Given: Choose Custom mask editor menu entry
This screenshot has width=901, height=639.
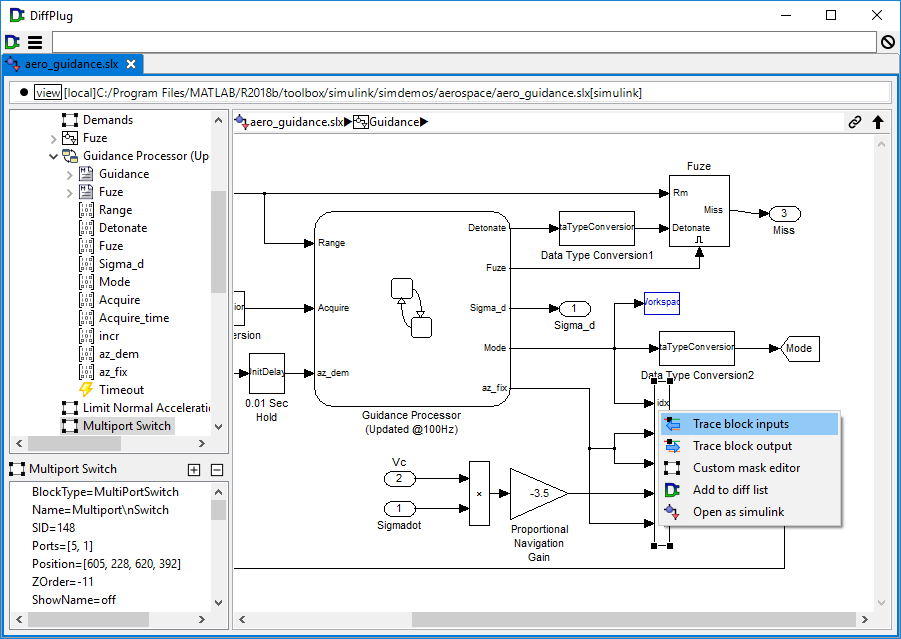Looking at the screenshot, I should (x=749, y=468).
